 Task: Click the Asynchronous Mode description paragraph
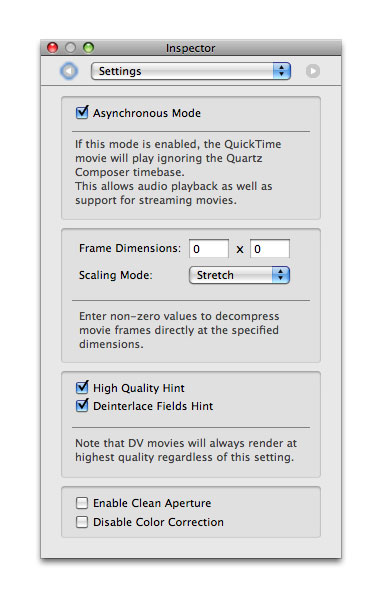[178, 172]
